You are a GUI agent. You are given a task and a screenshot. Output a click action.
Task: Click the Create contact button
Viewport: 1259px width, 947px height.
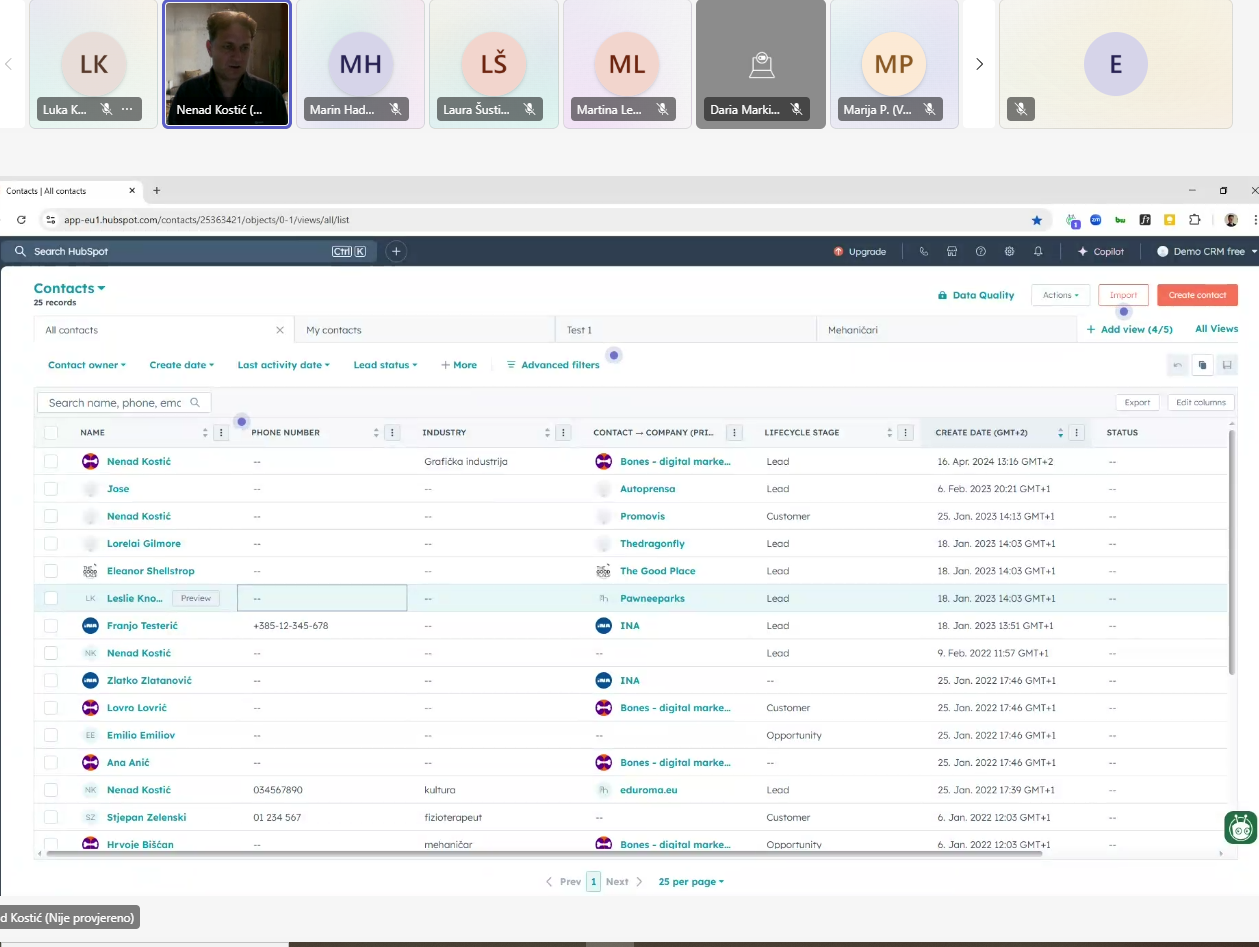coord(1197,295)
